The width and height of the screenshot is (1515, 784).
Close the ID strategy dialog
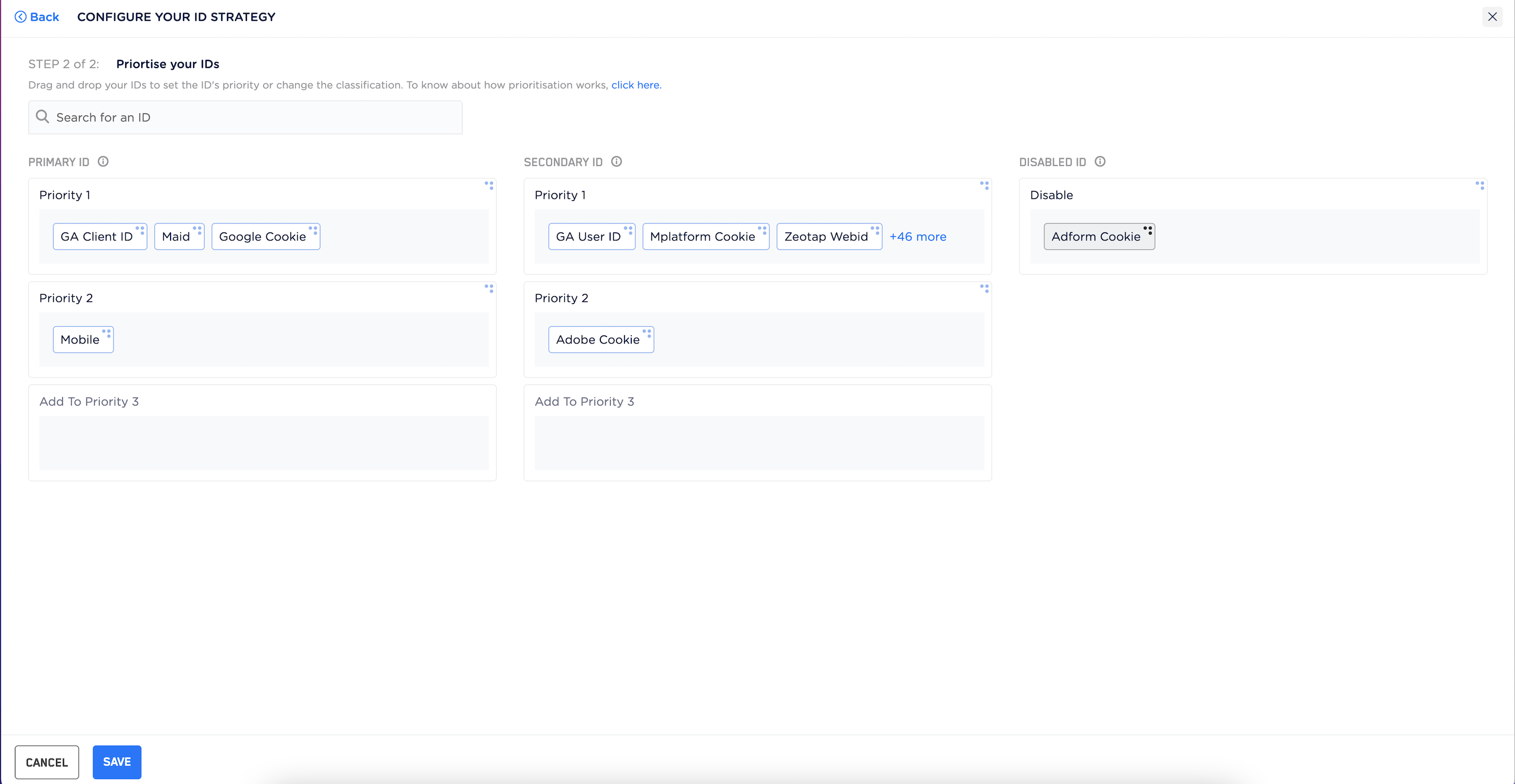click(1492, 17)
